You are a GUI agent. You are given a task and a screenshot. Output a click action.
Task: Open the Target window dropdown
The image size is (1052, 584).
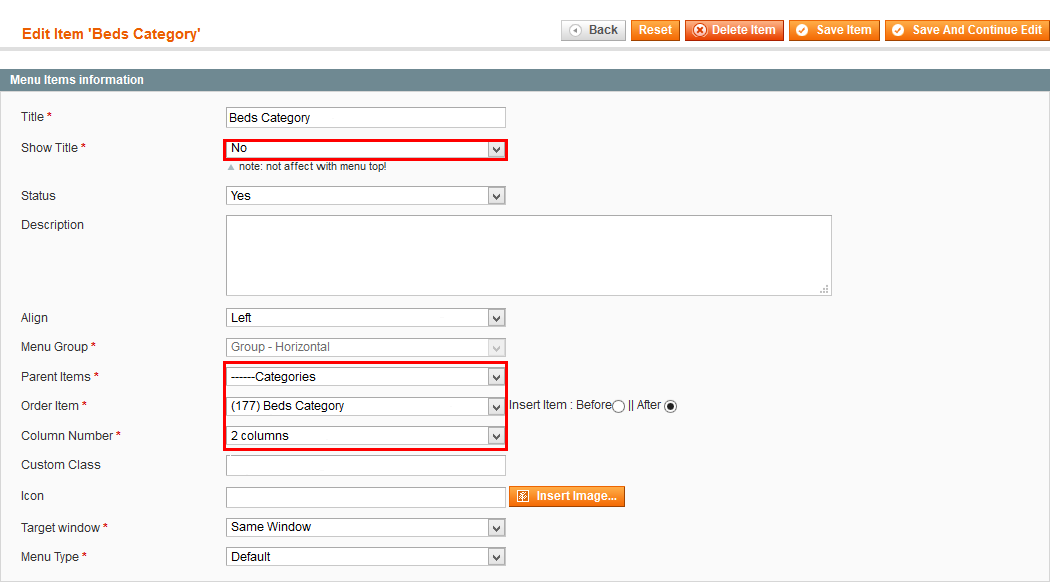coord(366,527)
